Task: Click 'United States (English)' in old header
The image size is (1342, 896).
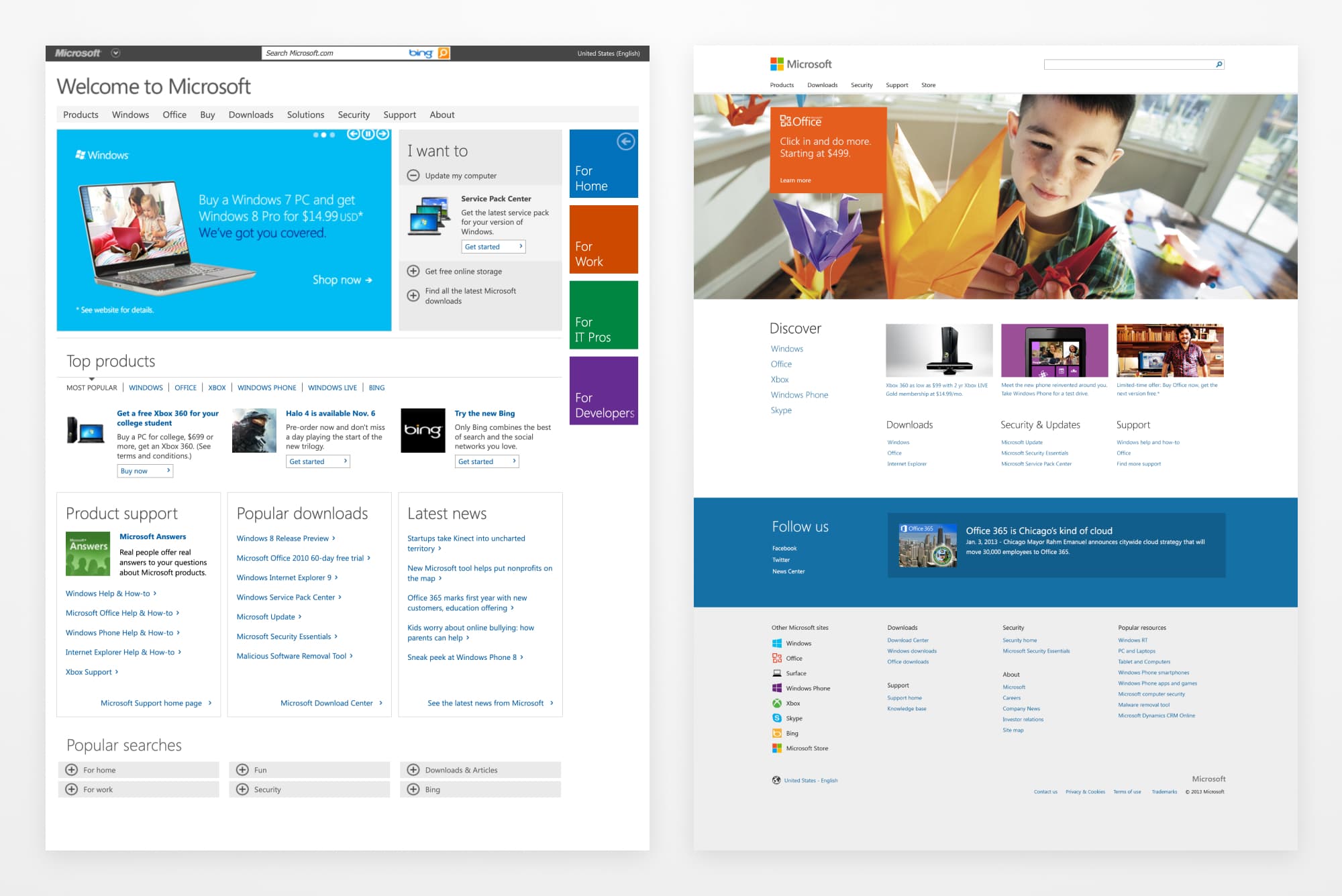Action: click(x=609, y=53)
